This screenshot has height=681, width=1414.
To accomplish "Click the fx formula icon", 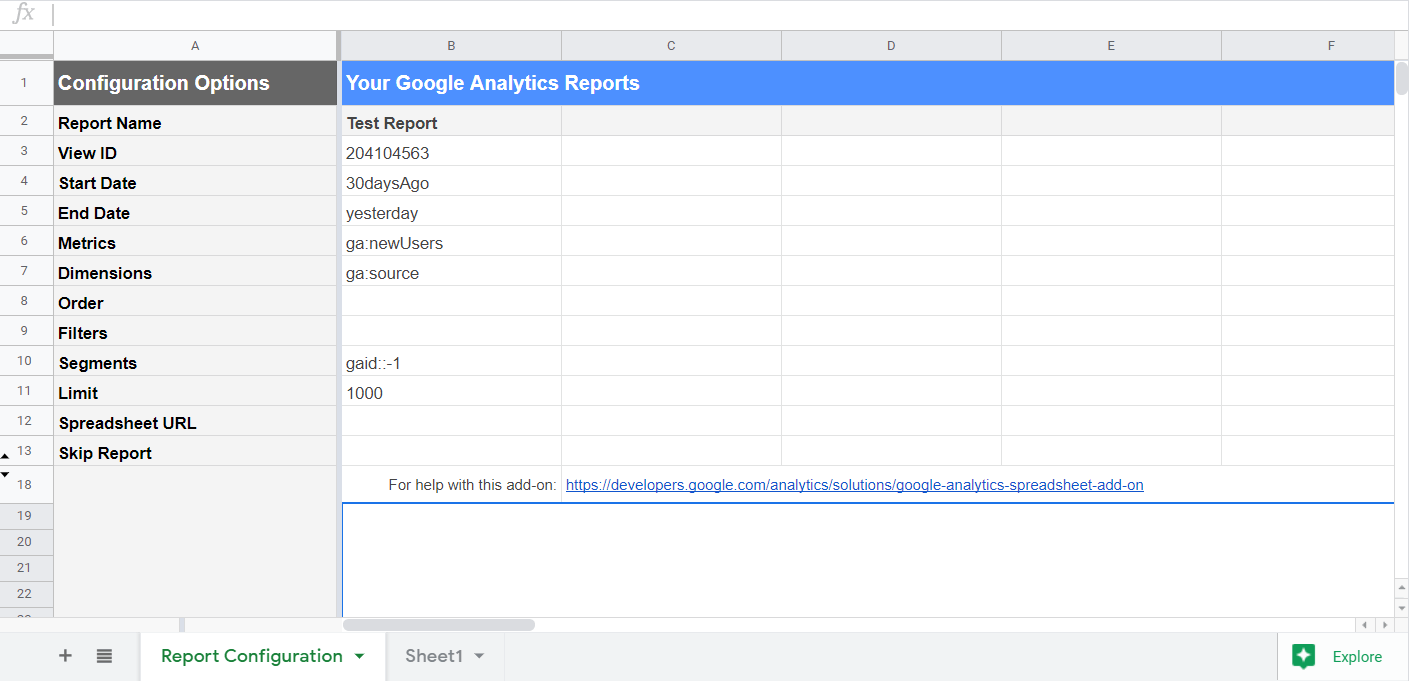I will (25, 13).
